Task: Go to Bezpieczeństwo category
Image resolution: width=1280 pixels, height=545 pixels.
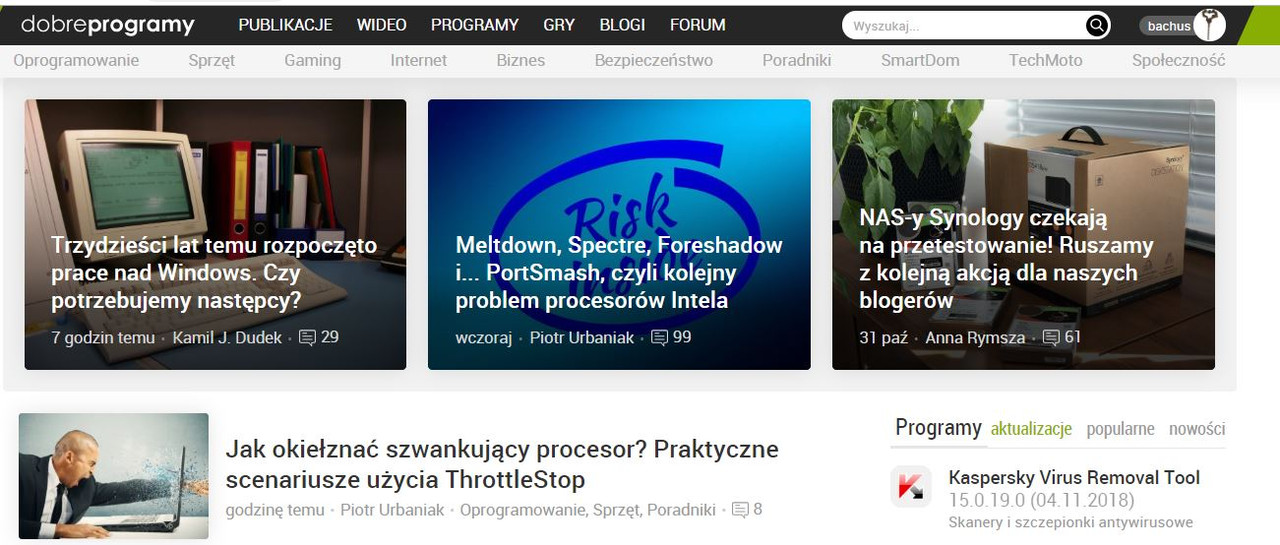Action: click(654, 60)
